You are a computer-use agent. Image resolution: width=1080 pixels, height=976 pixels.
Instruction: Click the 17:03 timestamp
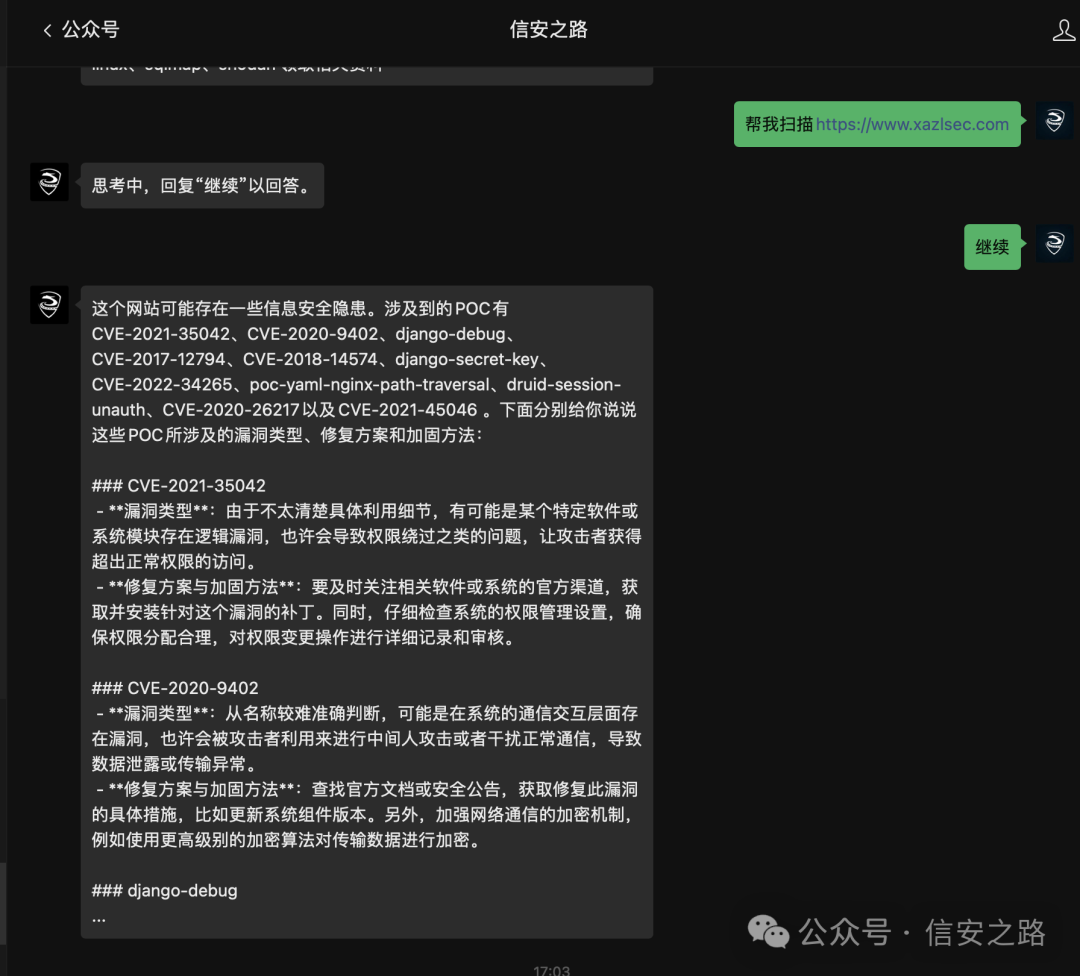coord(551,970)
